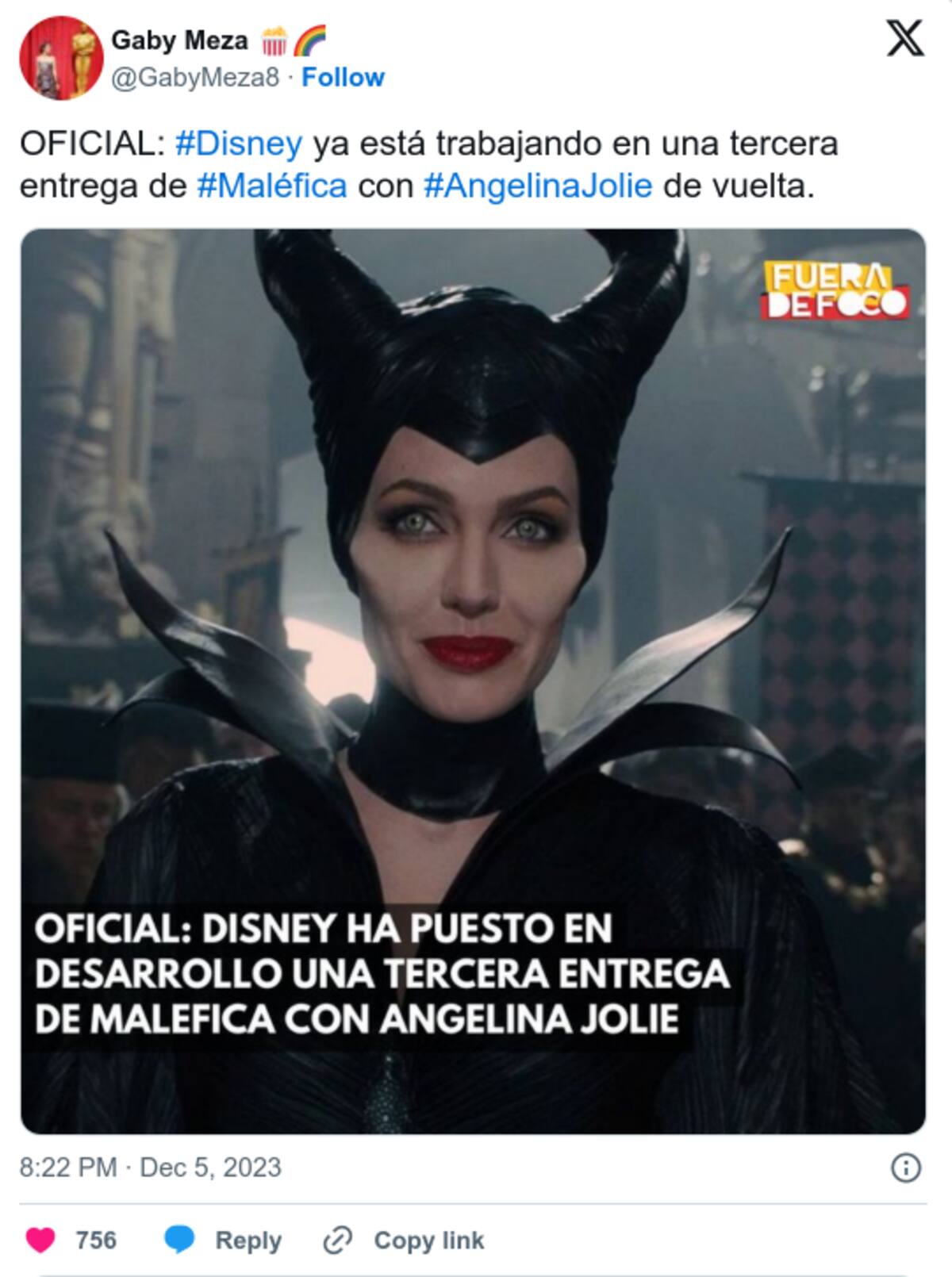This screenshot has height=1277, width=952.
Task: Click the rainbow emoji beside the name
Action: (x=309, y=40)
